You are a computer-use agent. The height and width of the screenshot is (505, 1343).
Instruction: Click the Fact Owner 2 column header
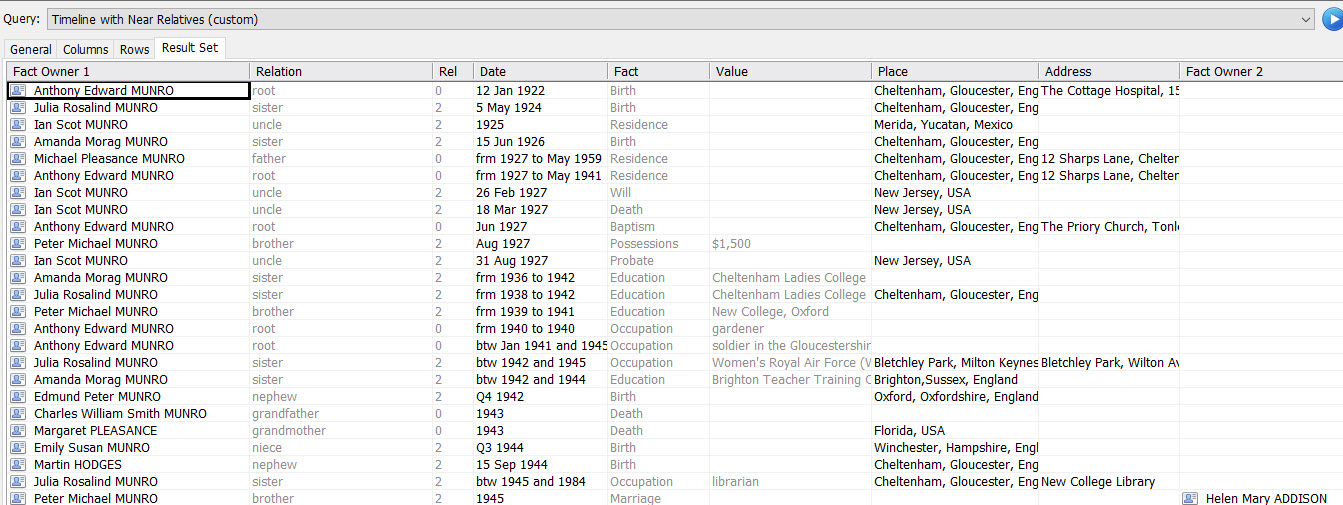[x=1261, y=71]
